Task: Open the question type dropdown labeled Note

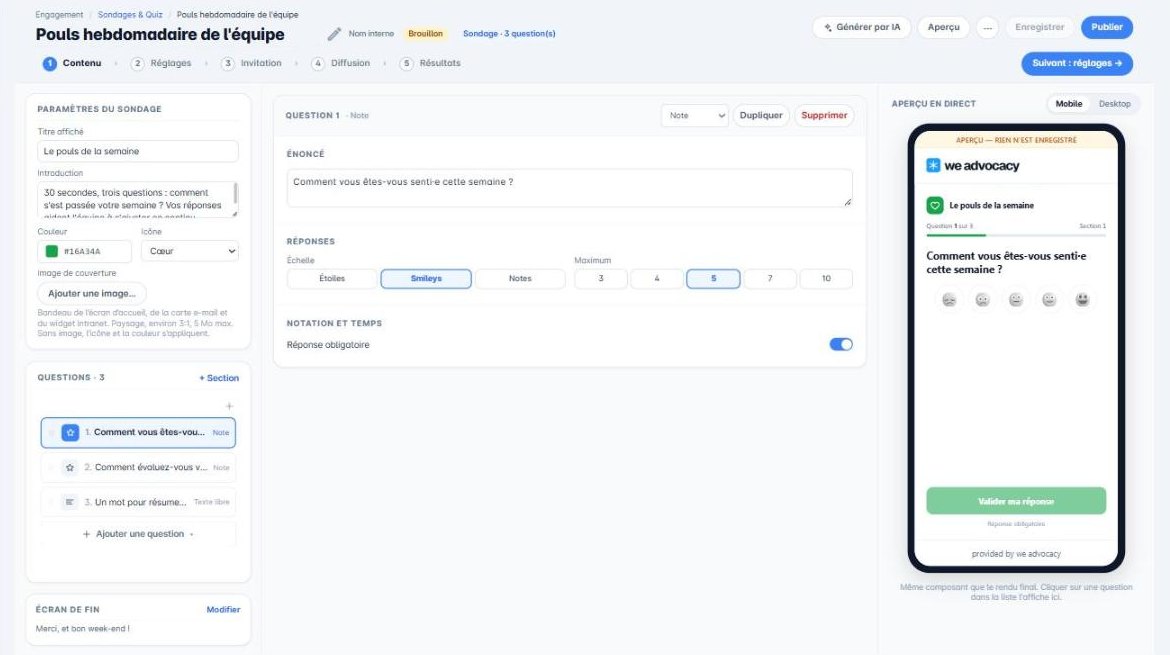Action: click(695, 116)
